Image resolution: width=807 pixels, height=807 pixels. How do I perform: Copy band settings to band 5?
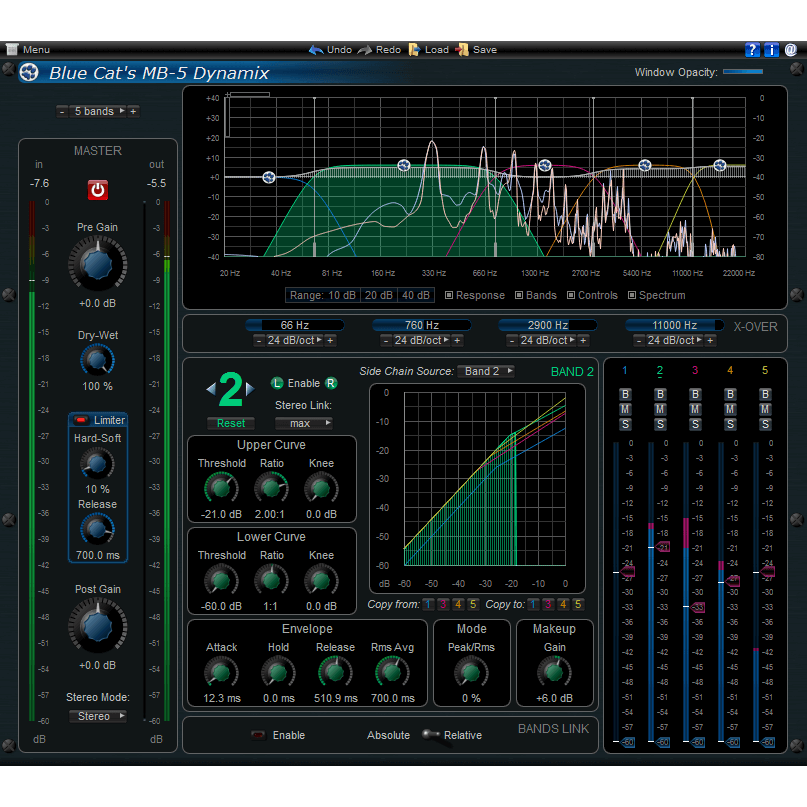pyautogui.click(x=577, y=605)
